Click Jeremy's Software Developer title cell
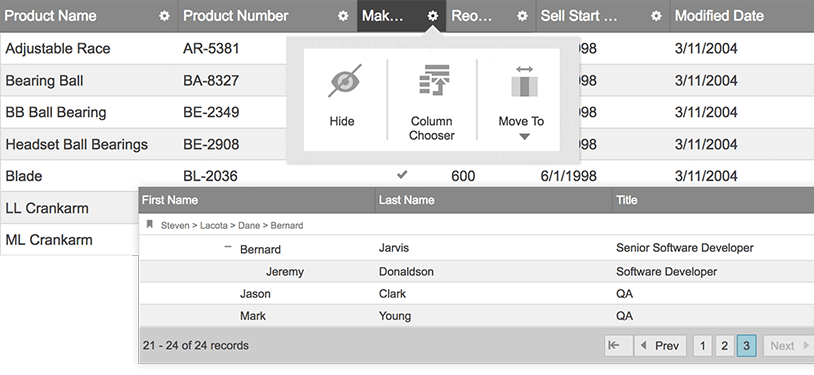814x375 pixels. pos(667,272)
